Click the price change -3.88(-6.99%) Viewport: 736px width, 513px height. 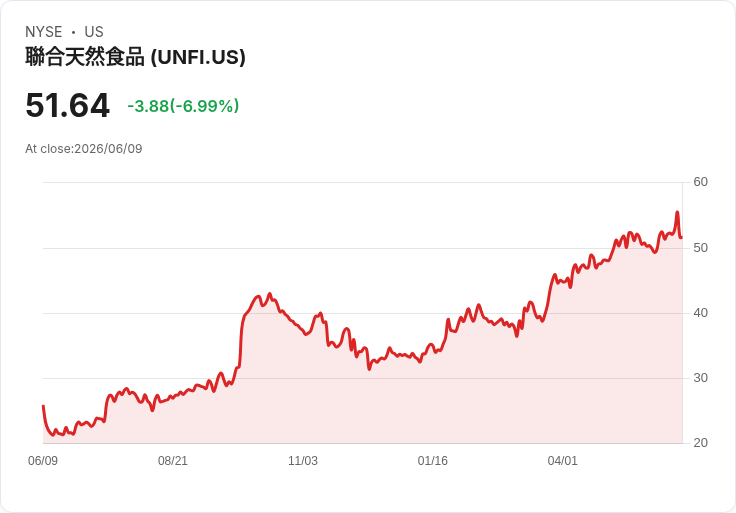pyautogui.click(x=183, y=106)
